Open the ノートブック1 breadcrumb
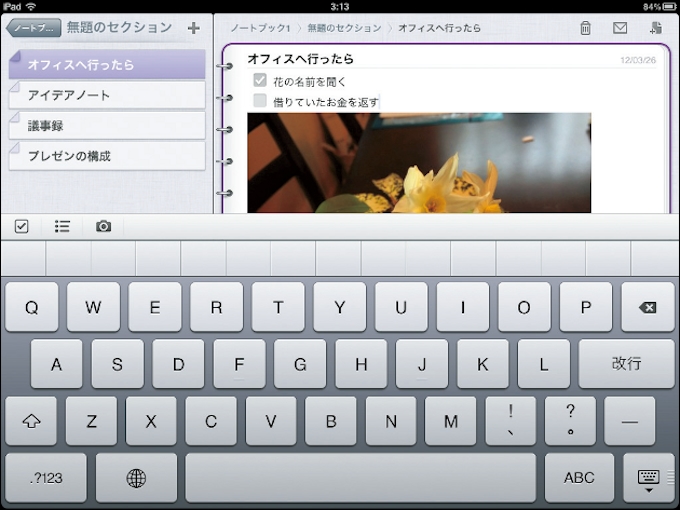Viewport: 680px width, 510px height. coord(260,28)
